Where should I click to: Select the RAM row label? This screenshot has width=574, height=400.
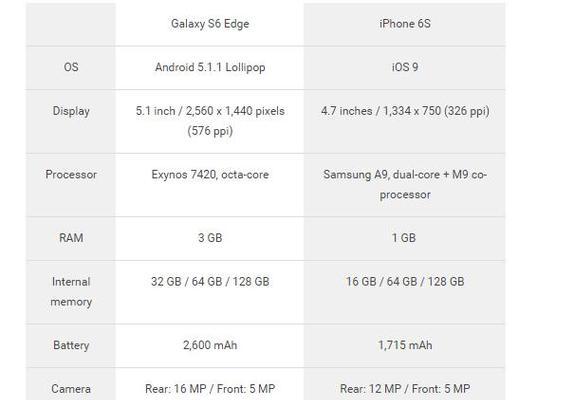71,238
